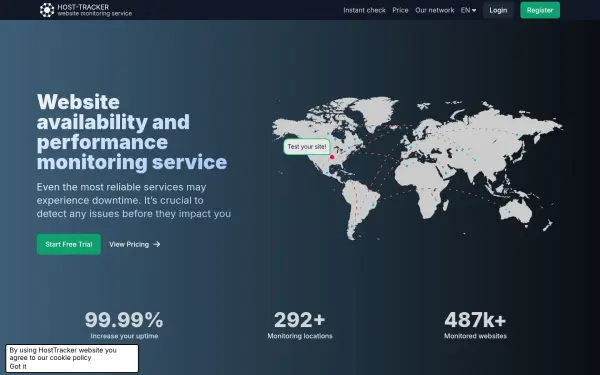Click the 'Monitoring locations' label
This screenshot has height=375, width=600.
[300, 336]
